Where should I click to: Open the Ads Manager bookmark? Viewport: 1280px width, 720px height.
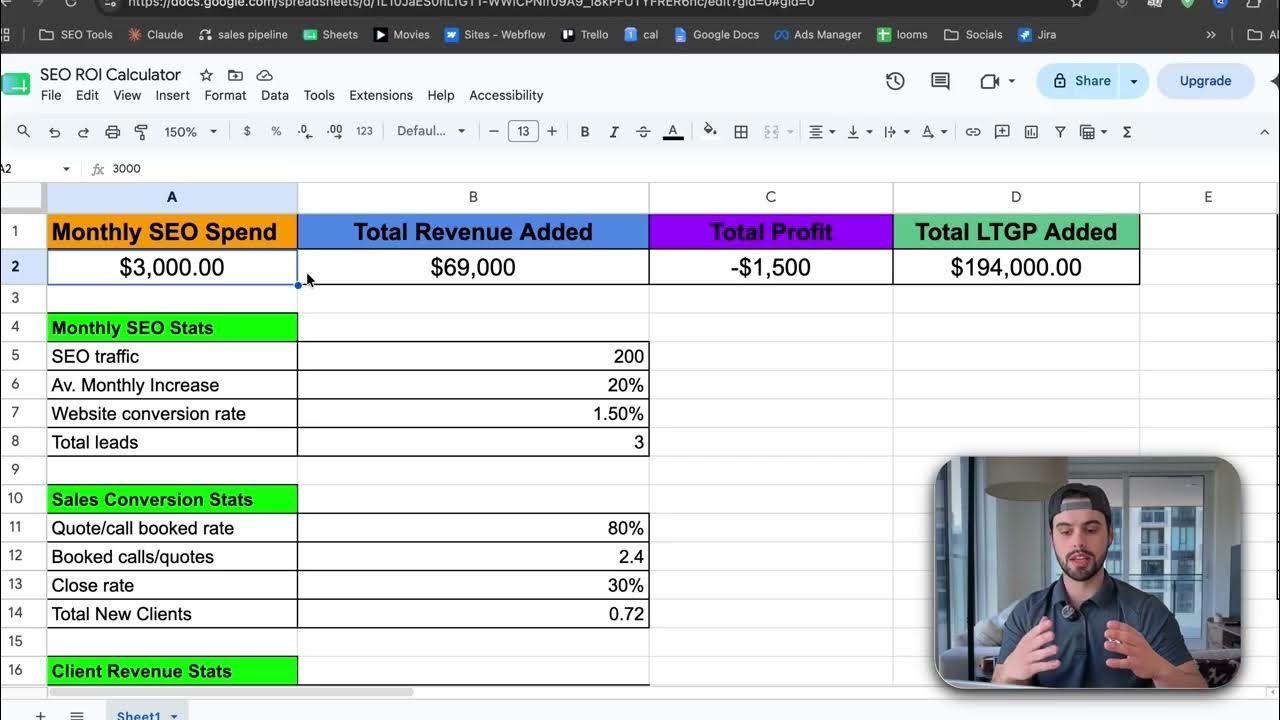[817, 34]
